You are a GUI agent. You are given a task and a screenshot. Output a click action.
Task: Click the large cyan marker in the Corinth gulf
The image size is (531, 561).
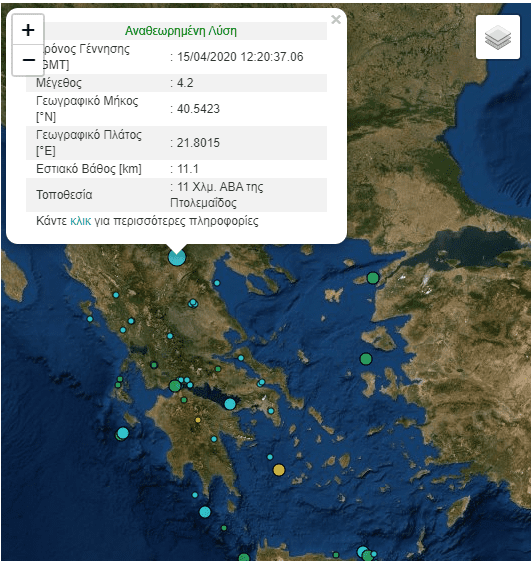click(x=230, y=404)
